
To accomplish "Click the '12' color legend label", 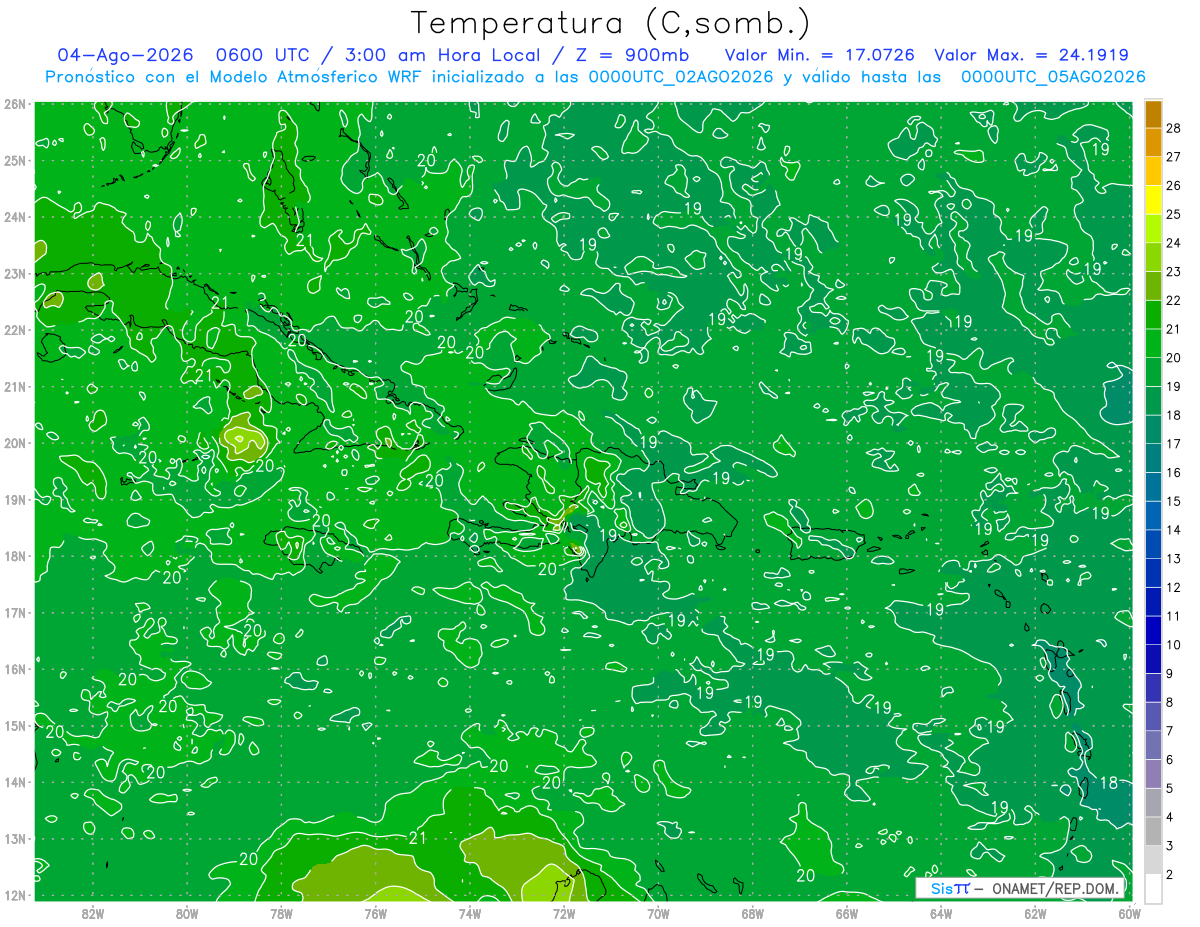I will pos(1174,587).
